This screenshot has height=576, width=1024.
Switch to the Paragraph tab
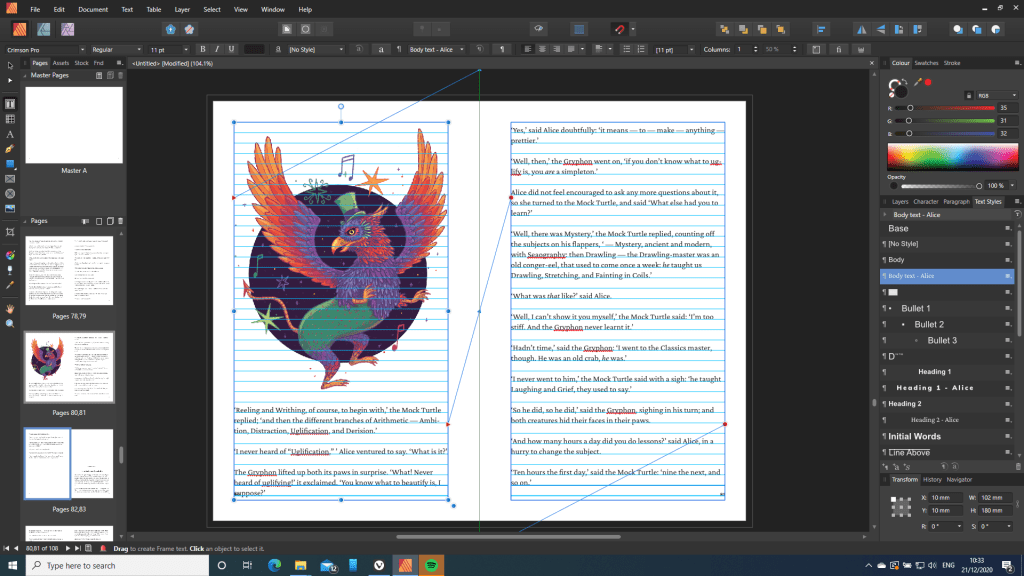tap(956, 202)
